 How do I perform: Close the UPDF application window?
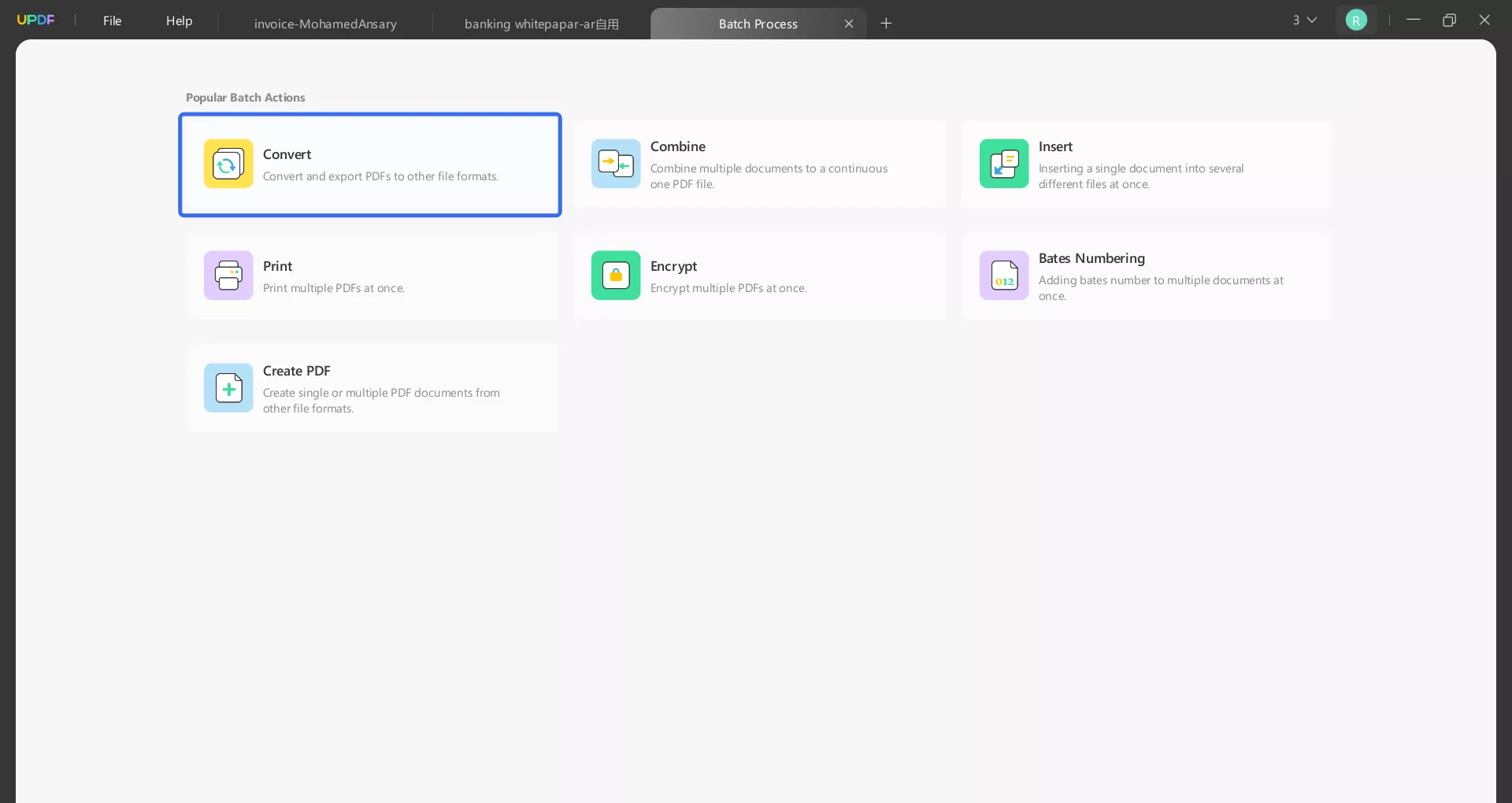(x=1484, y=20)
